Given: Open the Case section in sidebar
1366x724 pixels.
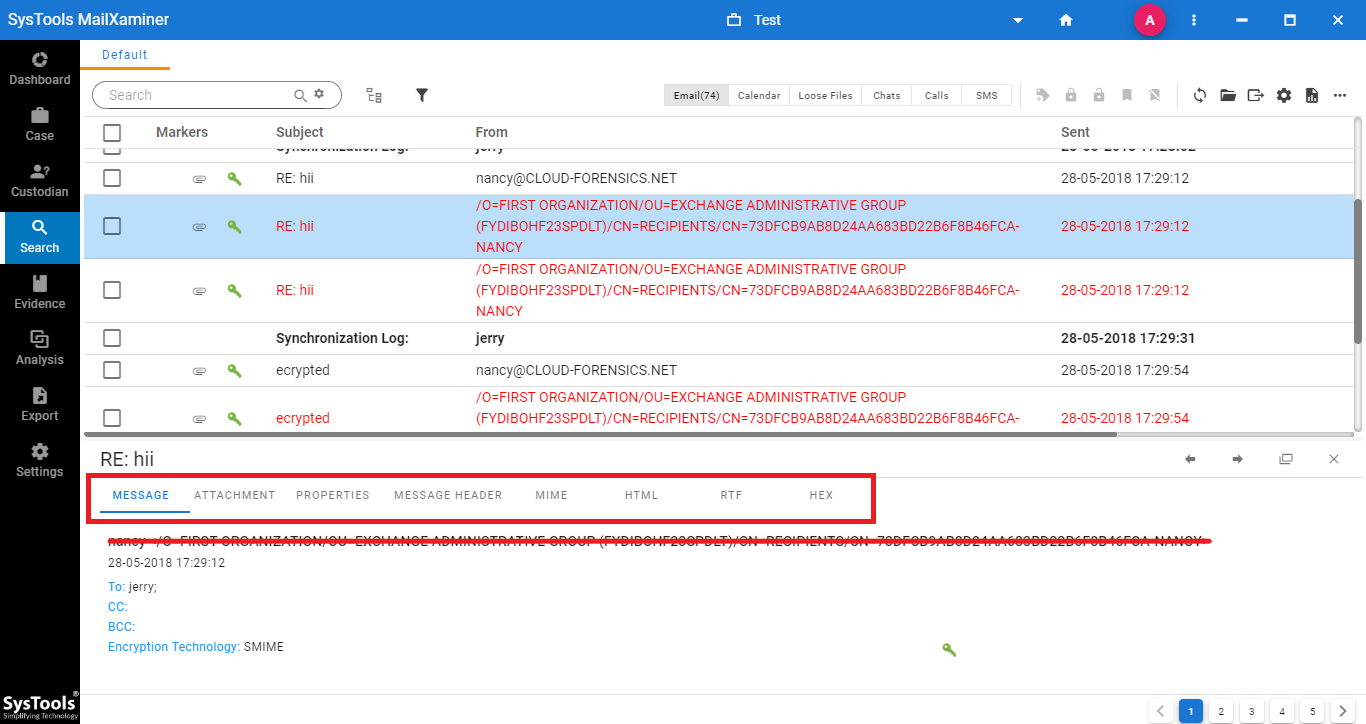Looking at the screenshot, I should 40,124.
